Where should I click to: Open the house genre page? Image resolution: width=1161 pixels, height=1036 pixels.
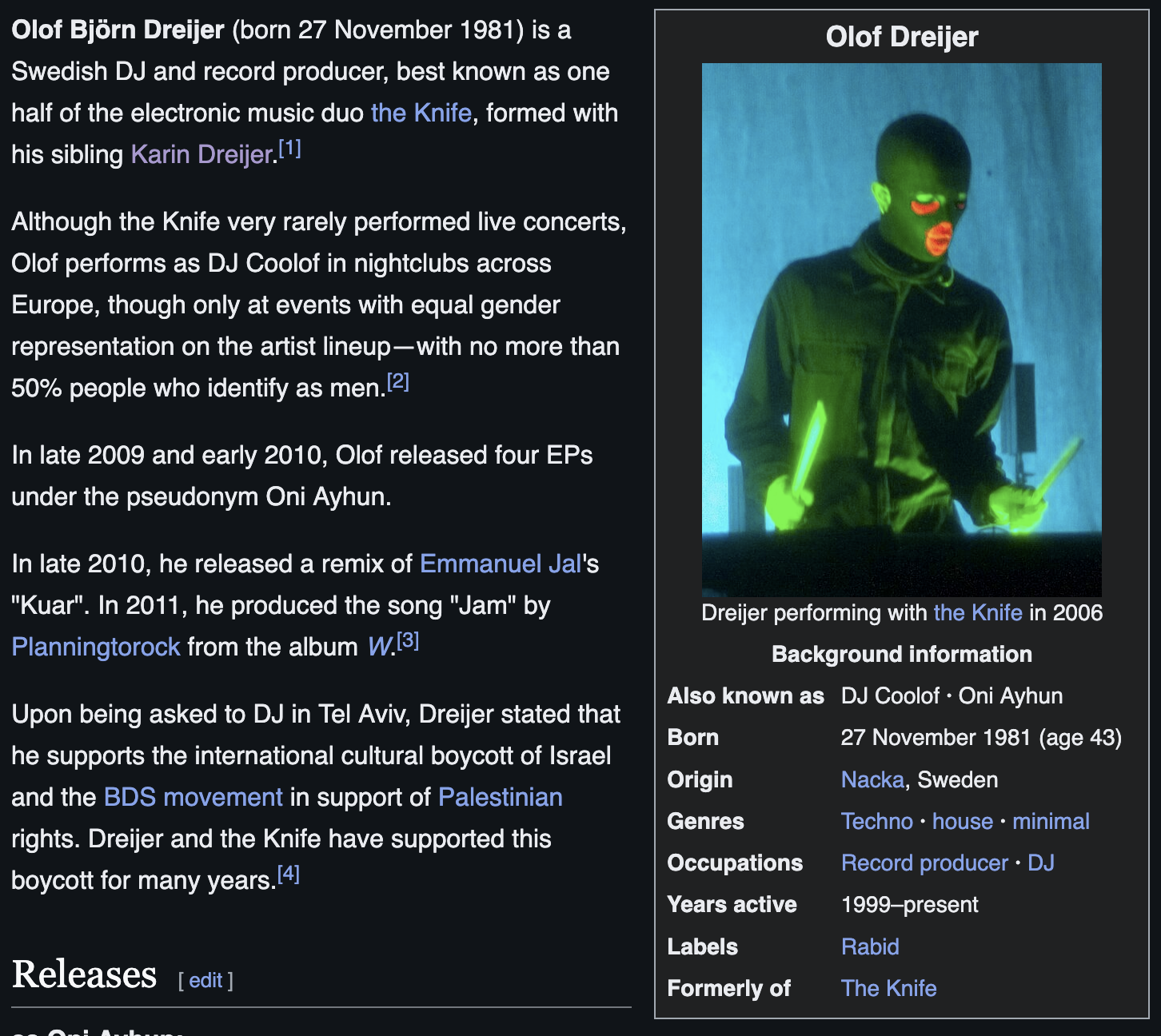[x=962, y=821]
